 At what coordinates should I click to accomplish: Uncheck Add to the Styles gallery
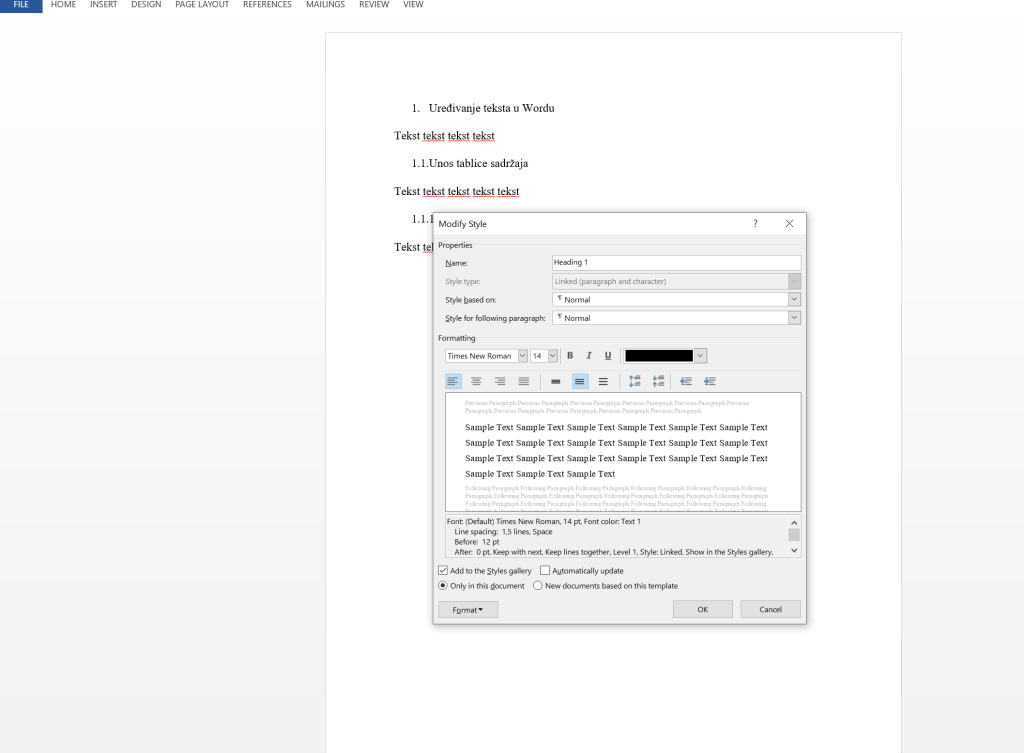pos(444,570)
